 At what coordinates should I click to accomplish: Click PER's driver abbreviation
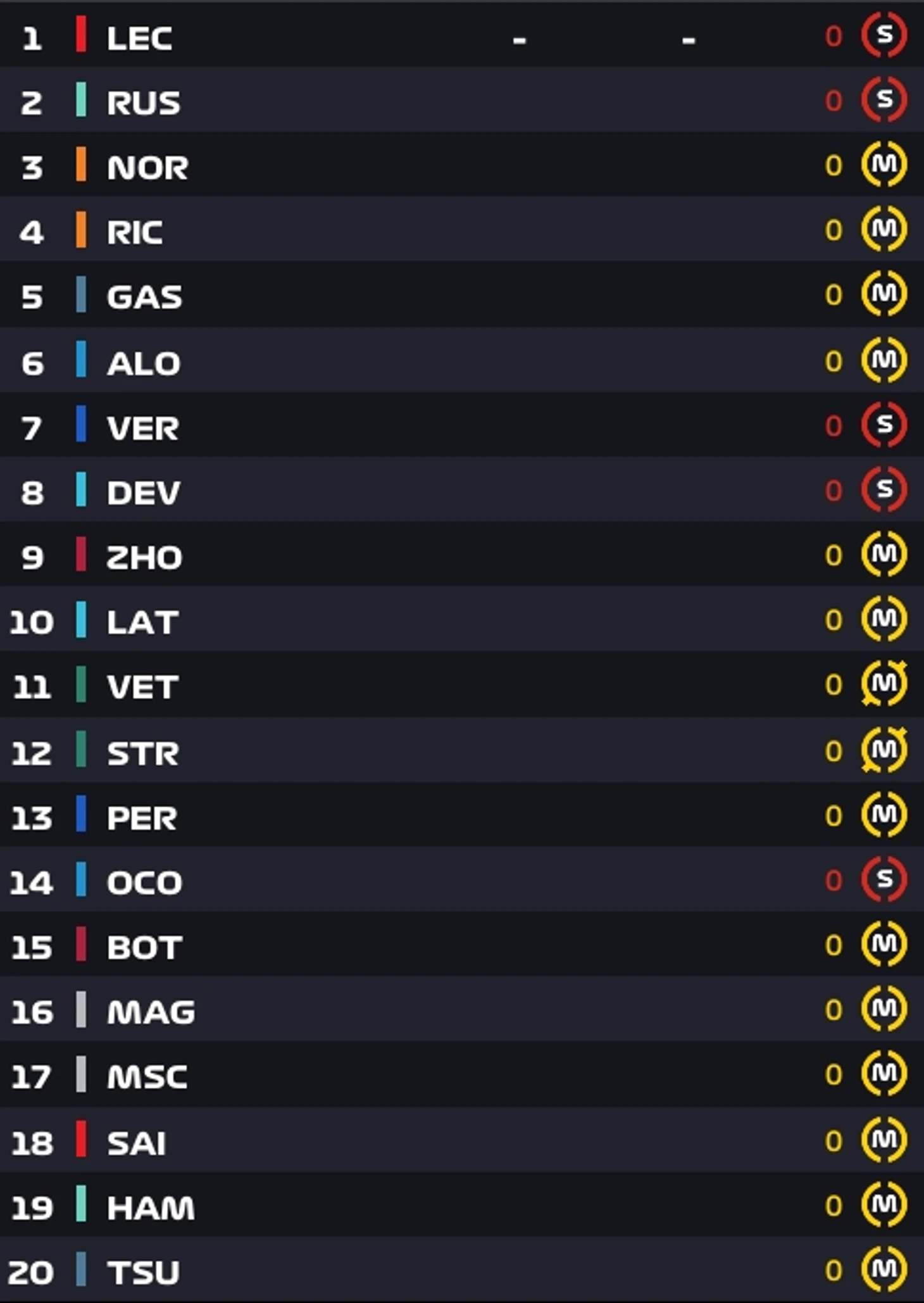(142, 818)
